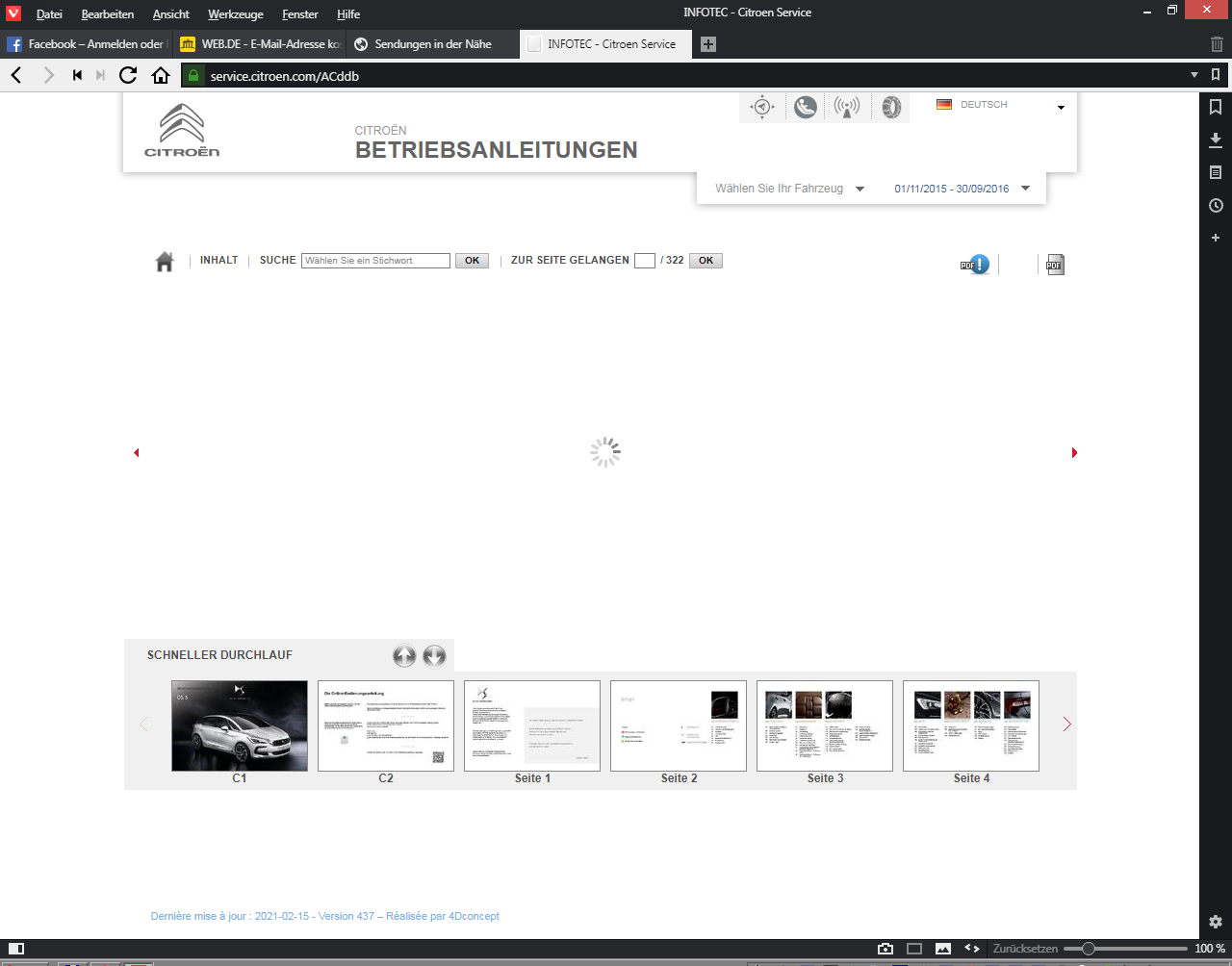Click the address bar URL field
Screen dimensions: 1232x966
coord(693,76)
